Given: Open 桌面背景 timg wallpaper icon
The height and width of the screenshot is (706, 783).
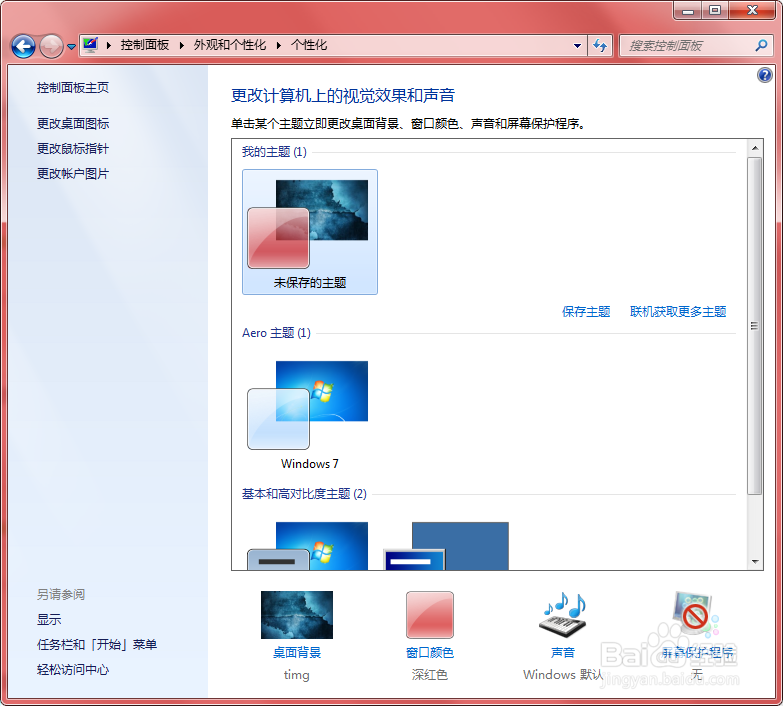Looking at the screenshot, I should 297,615.
